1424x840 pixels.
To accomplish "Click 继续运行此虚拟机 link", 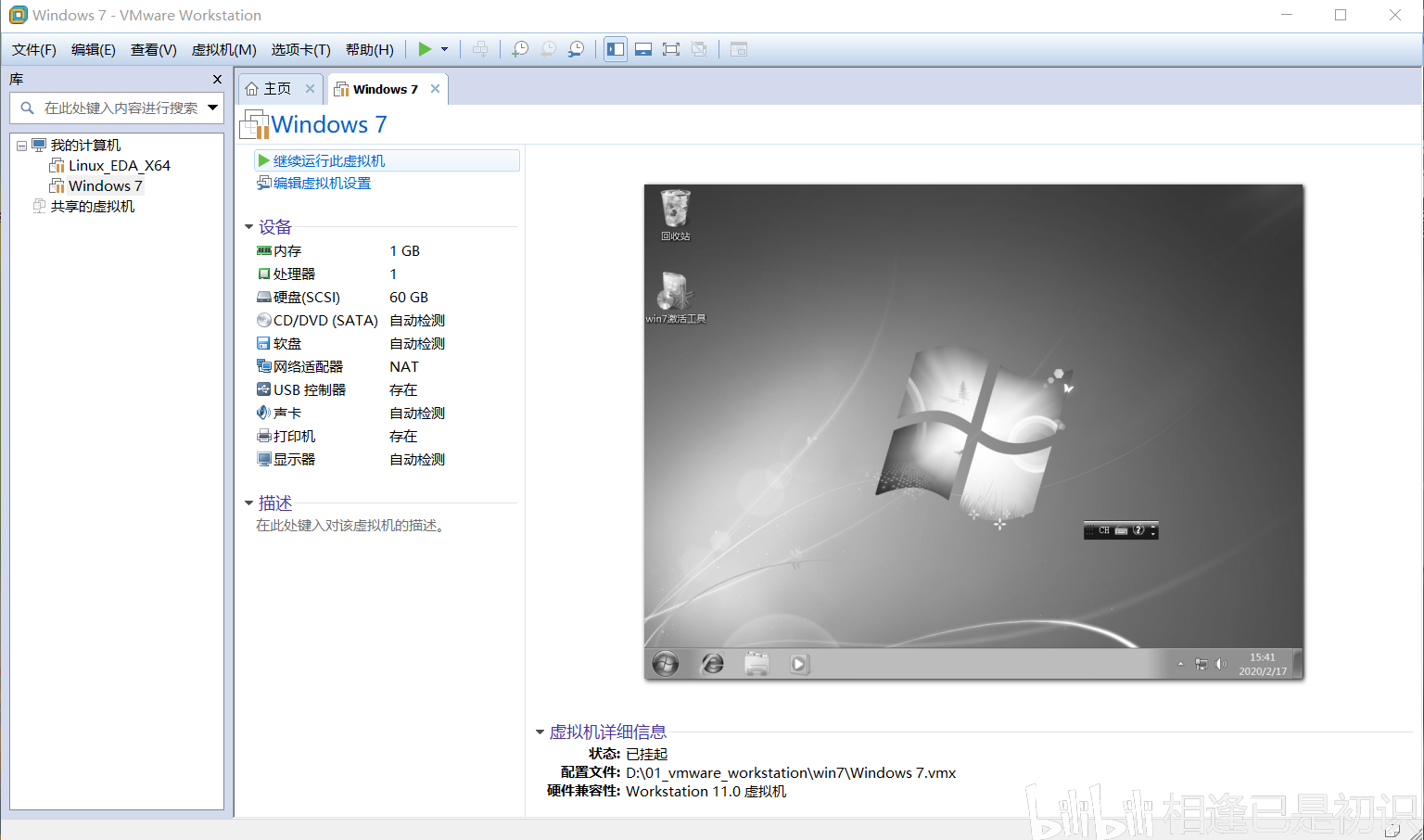I will [x=328, y=161].
